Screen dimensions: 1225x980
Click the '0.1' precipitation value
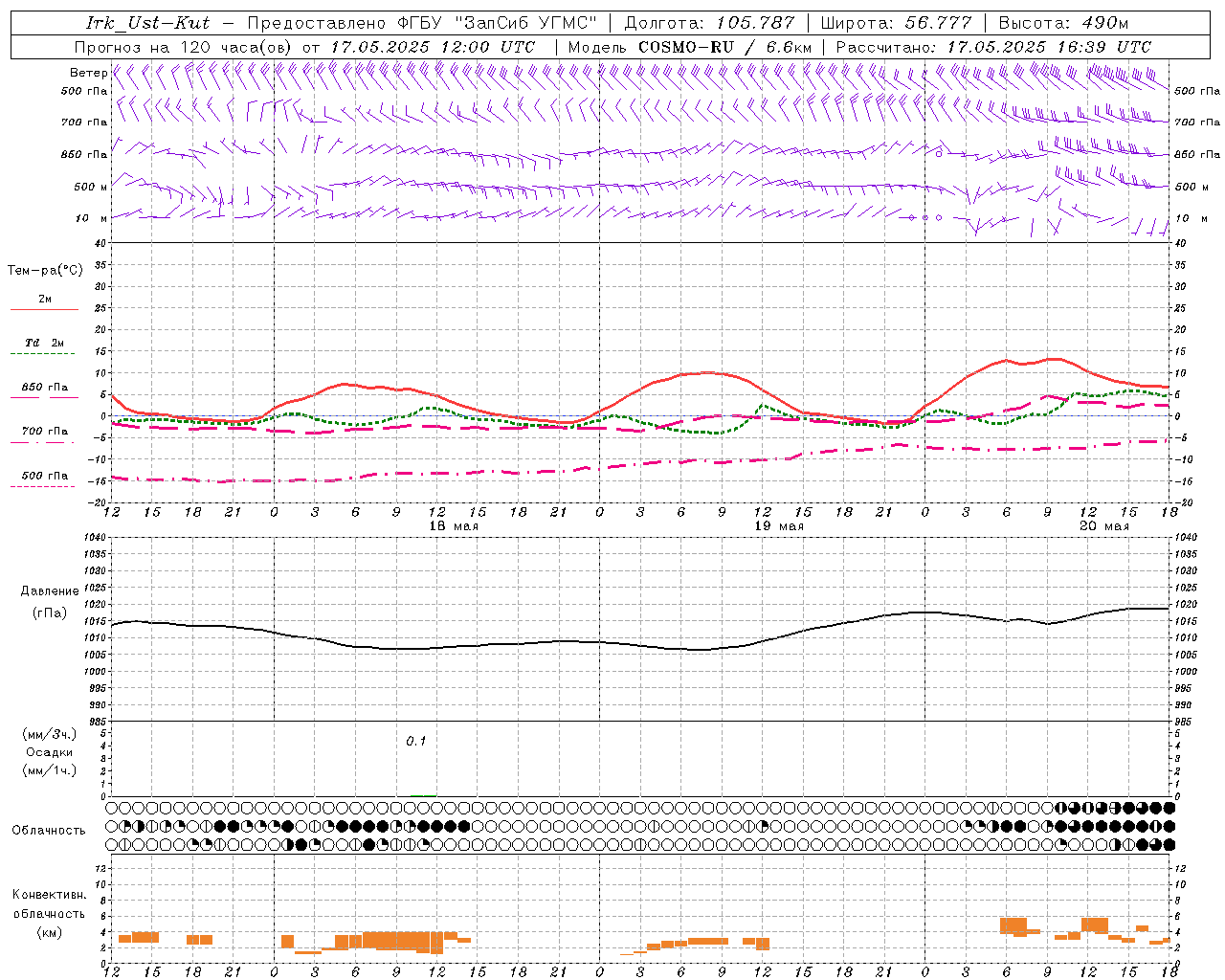(x=415, y=741)
